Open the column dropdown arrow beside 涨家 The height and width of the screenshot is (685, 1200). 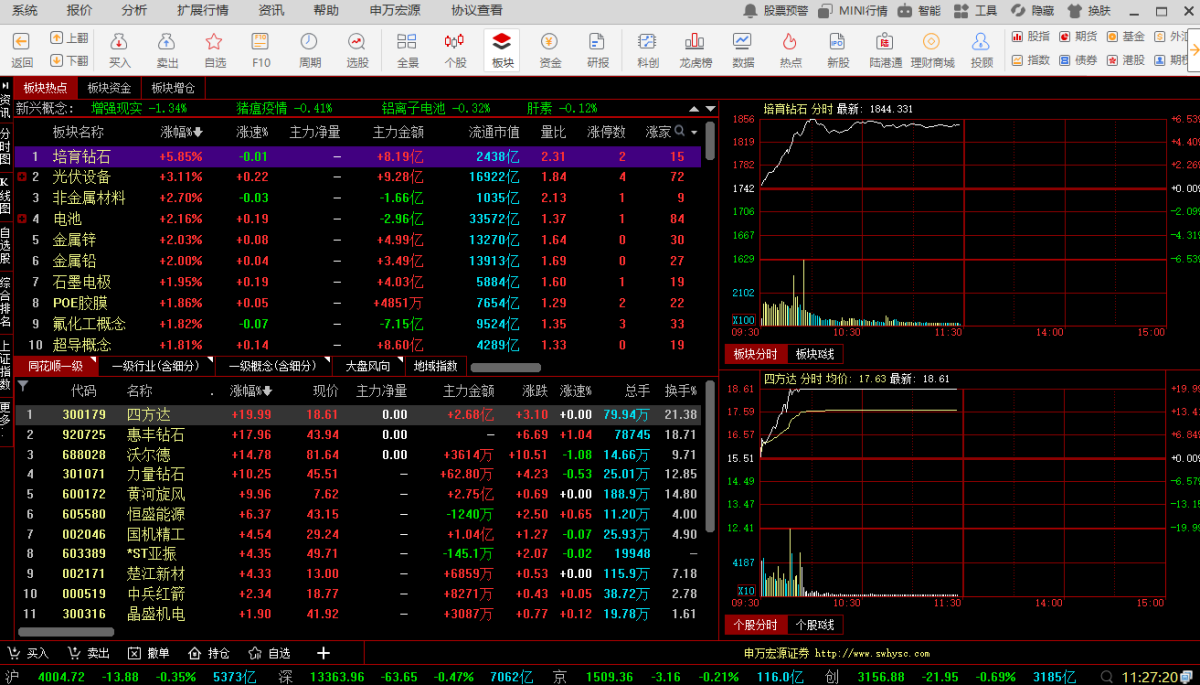click(693, 132)
